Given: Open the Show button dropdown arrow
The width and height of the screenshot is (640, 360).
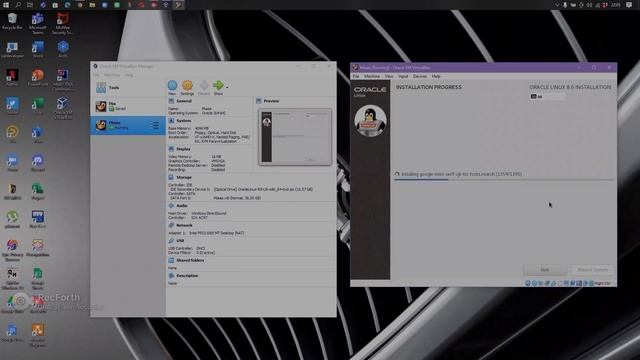Looking at the screenshot, I should point(227,87).
